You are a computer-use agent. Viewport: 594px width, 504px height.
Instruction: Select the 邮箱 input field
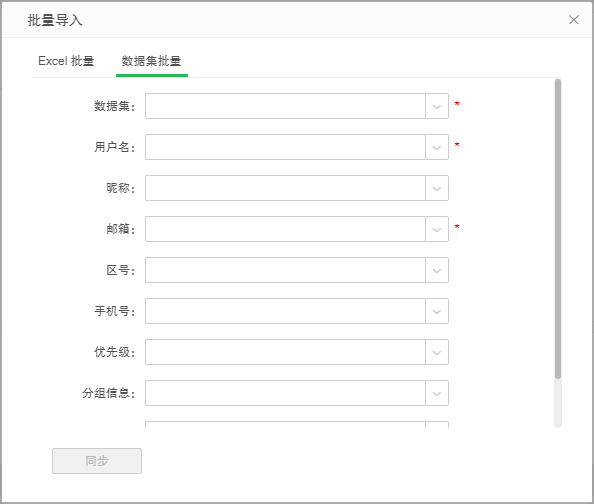click(285, 229)
